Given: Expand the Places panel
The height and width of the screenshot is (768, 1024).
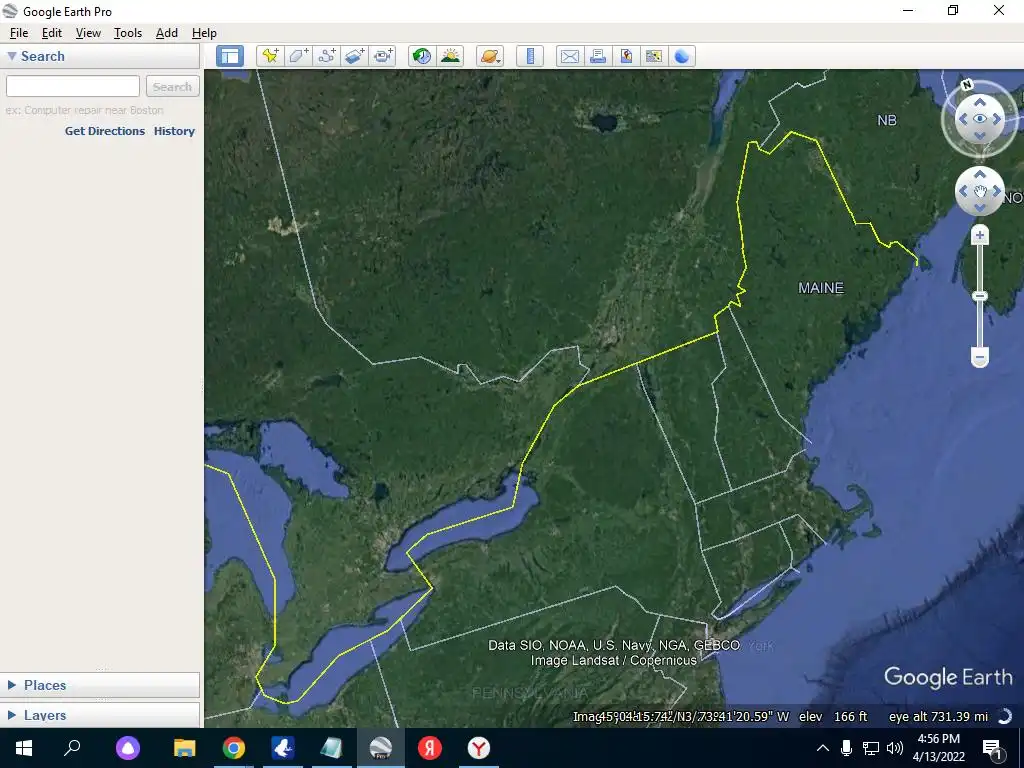Looking at the screenshot, I should click(x=12, y=684).
